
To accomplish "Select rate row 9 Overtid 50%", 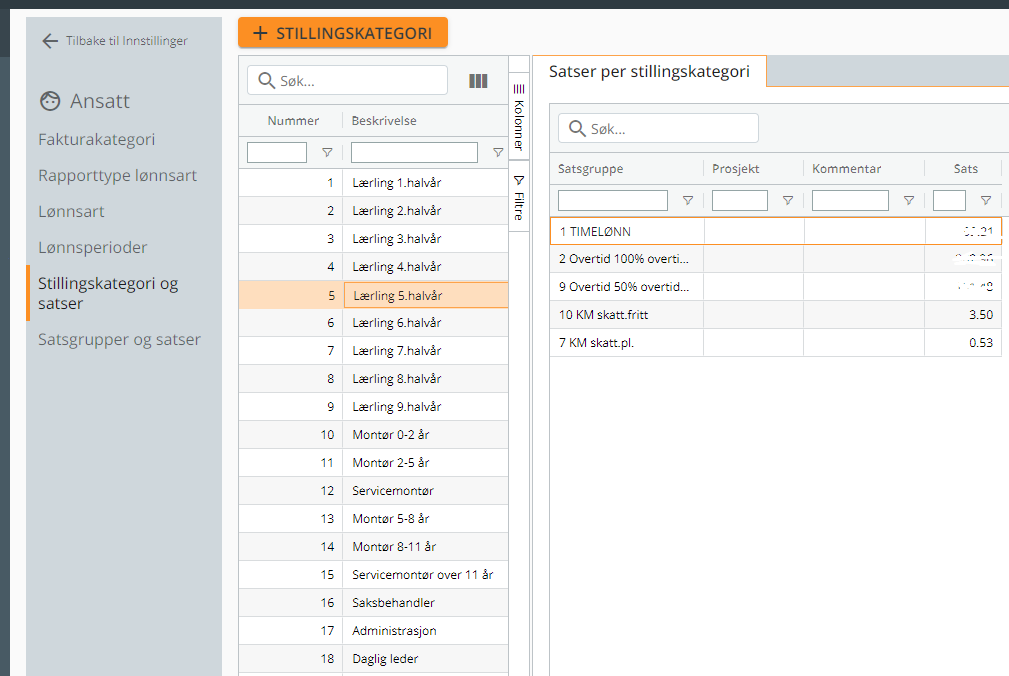I will 776,287.
